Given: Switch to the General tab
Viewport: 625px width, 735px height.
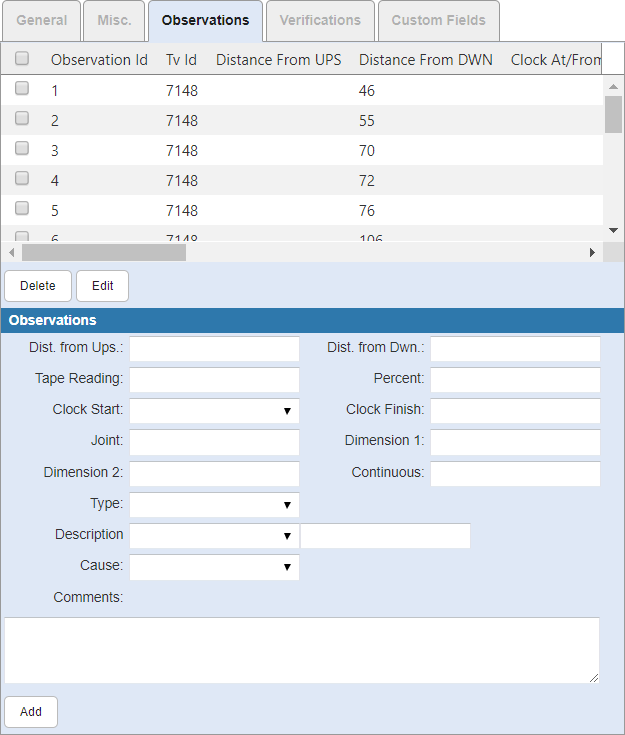Looking at the screenshot, I should (x=42, y=21).
